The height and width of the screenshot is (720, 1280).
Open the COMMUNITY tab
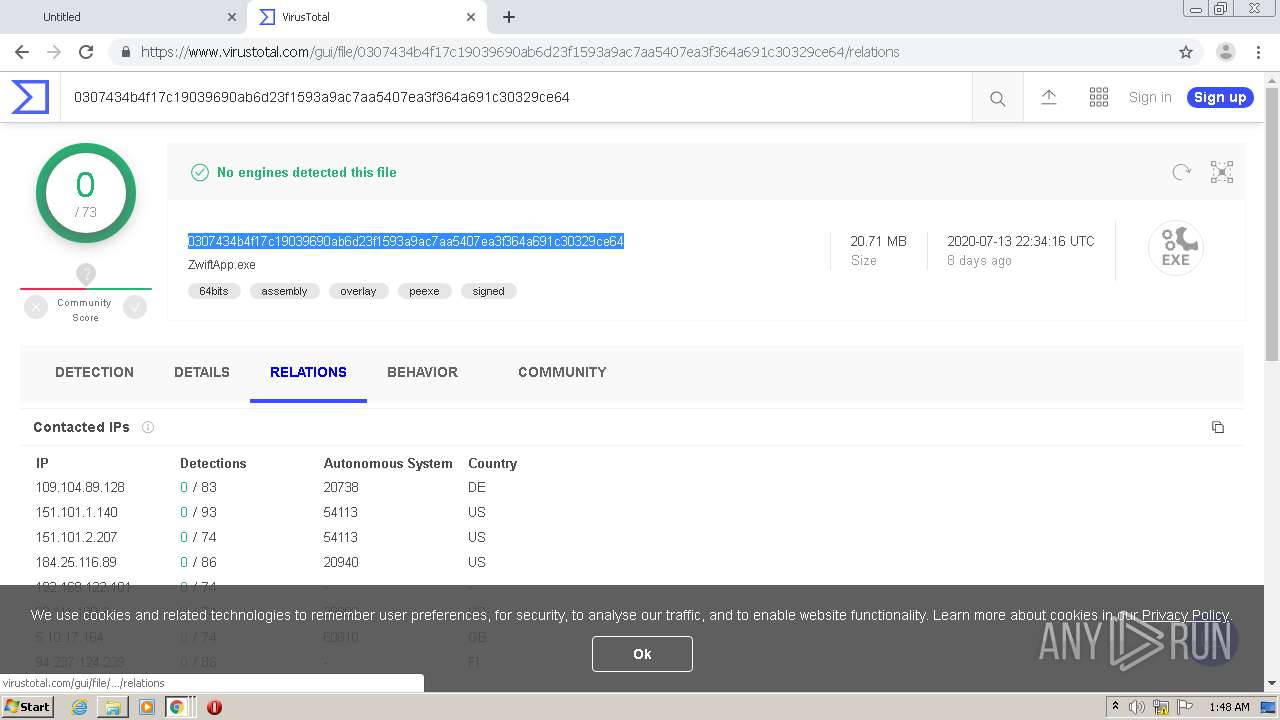[x=562, y=372]
